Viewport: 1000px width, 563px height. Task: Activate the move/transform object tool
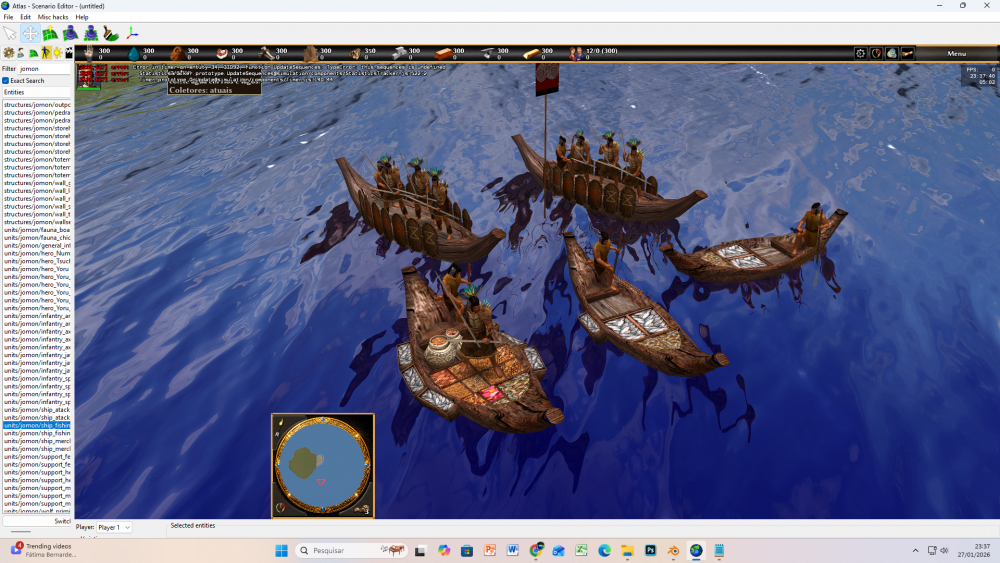(30, 34)
